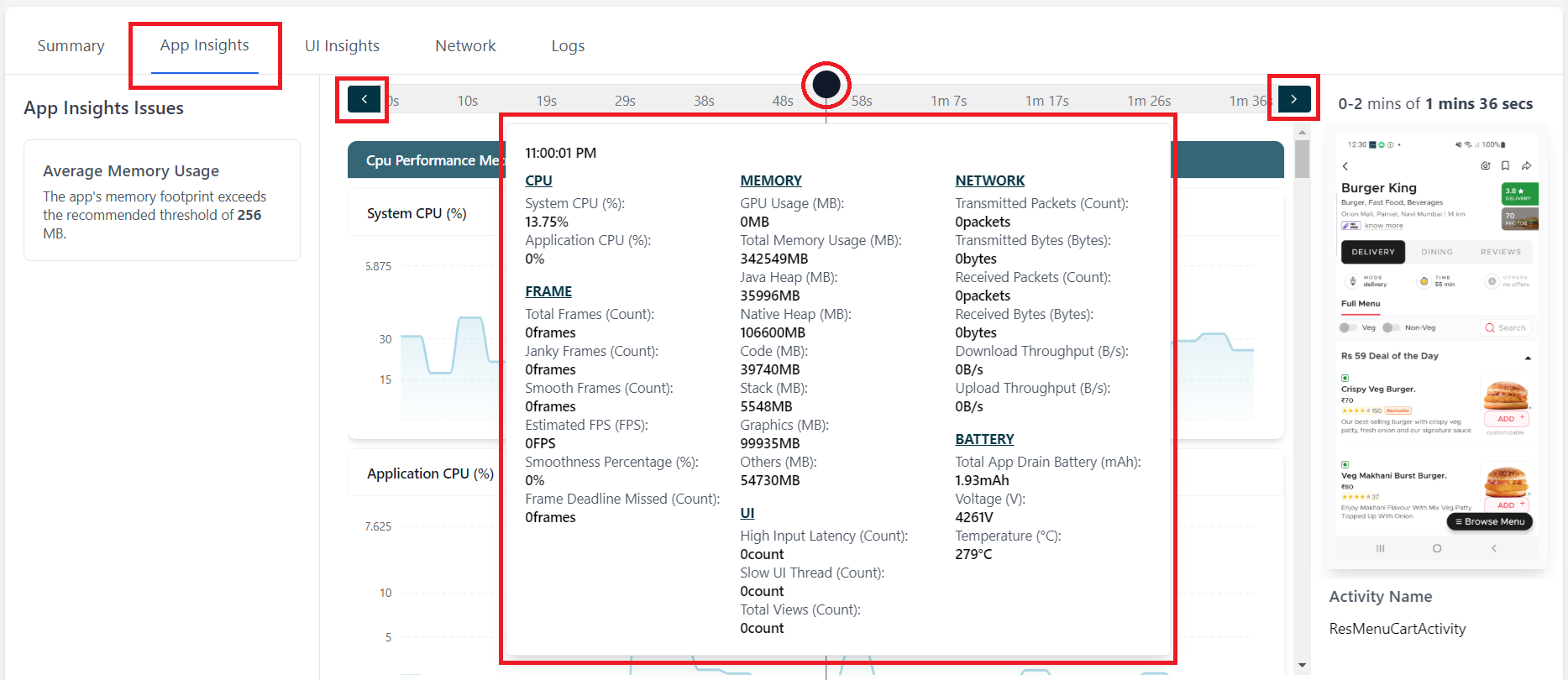Open the Summary tab
Viewport: 1568px width, 680px height.
pyautogui.click(x=71, y=46)
